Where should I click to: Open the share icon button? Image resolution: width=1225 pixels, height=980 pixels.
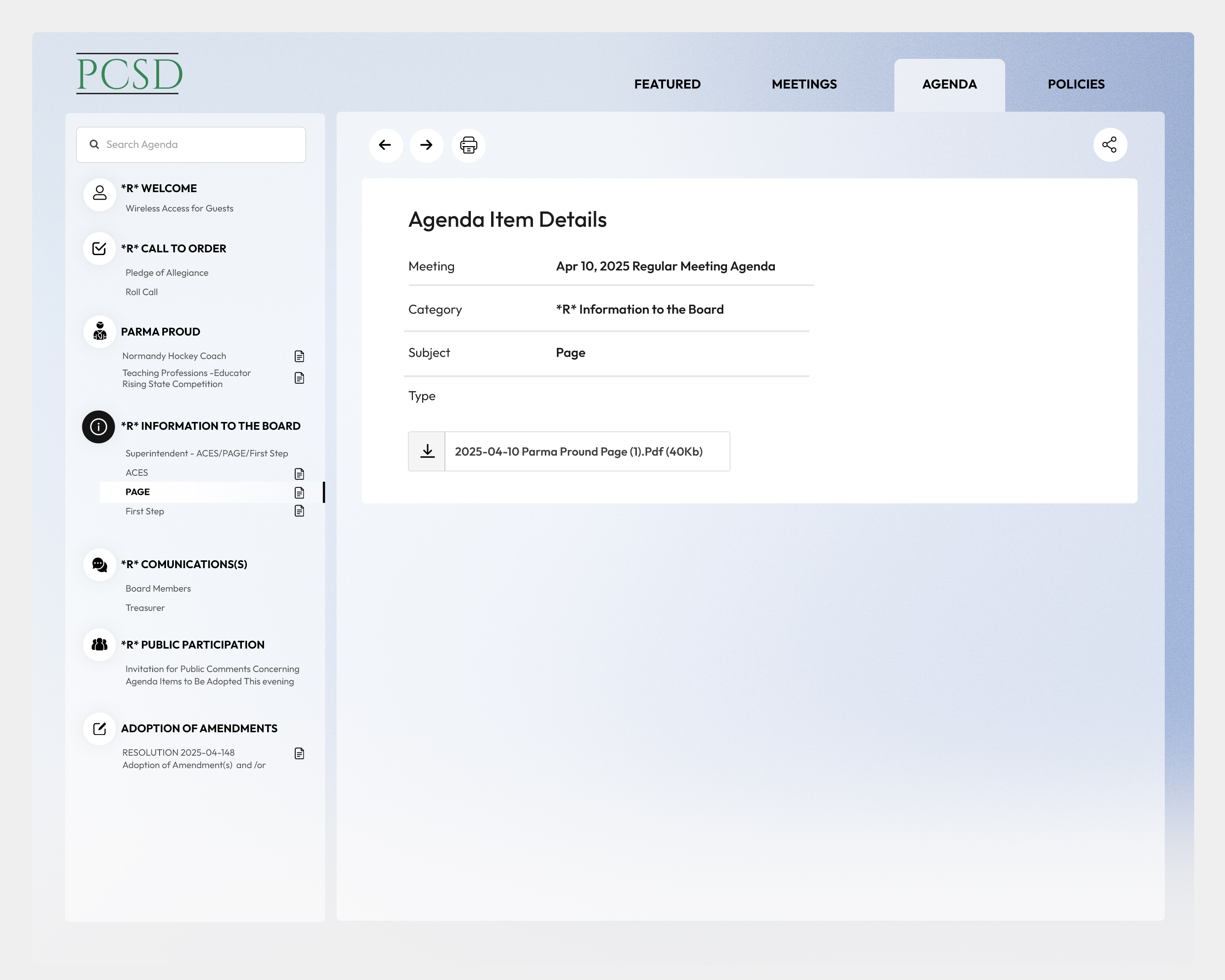point(1109,145)
